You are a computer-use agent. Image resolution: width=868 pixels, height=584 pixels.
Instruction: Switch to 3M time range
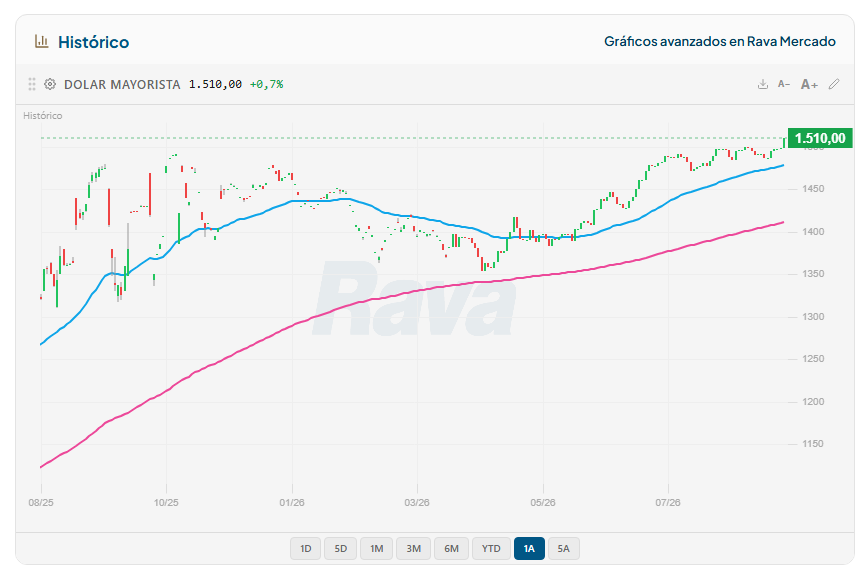(x=414, y=549)
